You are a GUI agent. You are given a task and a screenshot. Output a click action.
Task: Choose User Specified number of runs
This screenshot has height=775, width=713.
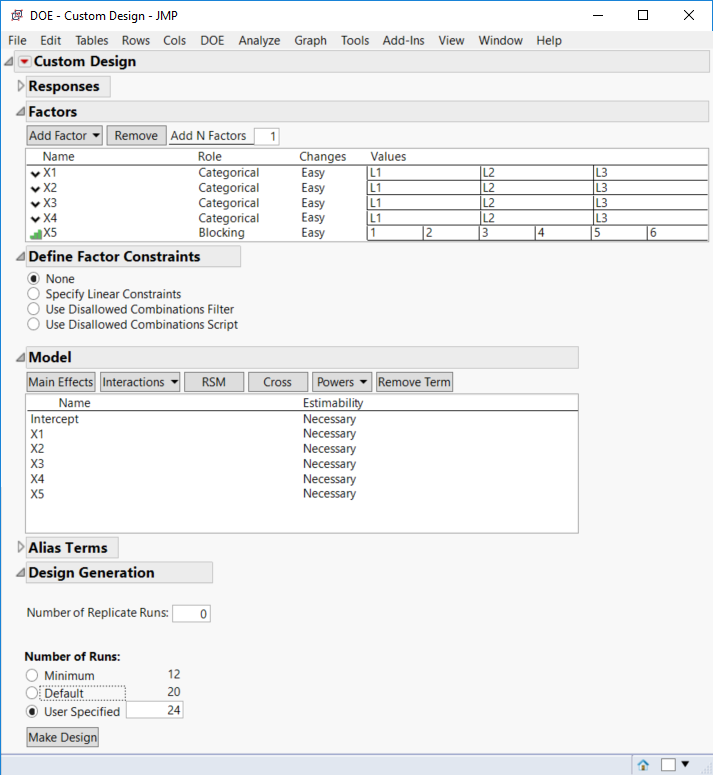(32, 712)
